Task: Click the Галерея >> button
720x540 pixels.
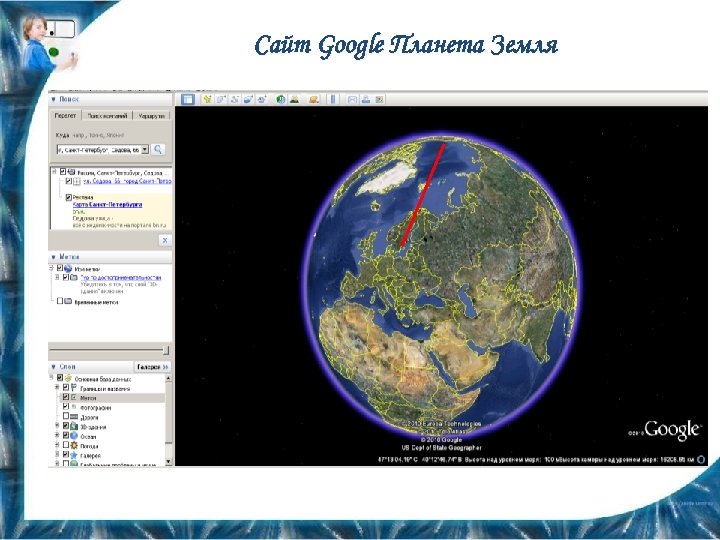Action: [x=153, y=367]
